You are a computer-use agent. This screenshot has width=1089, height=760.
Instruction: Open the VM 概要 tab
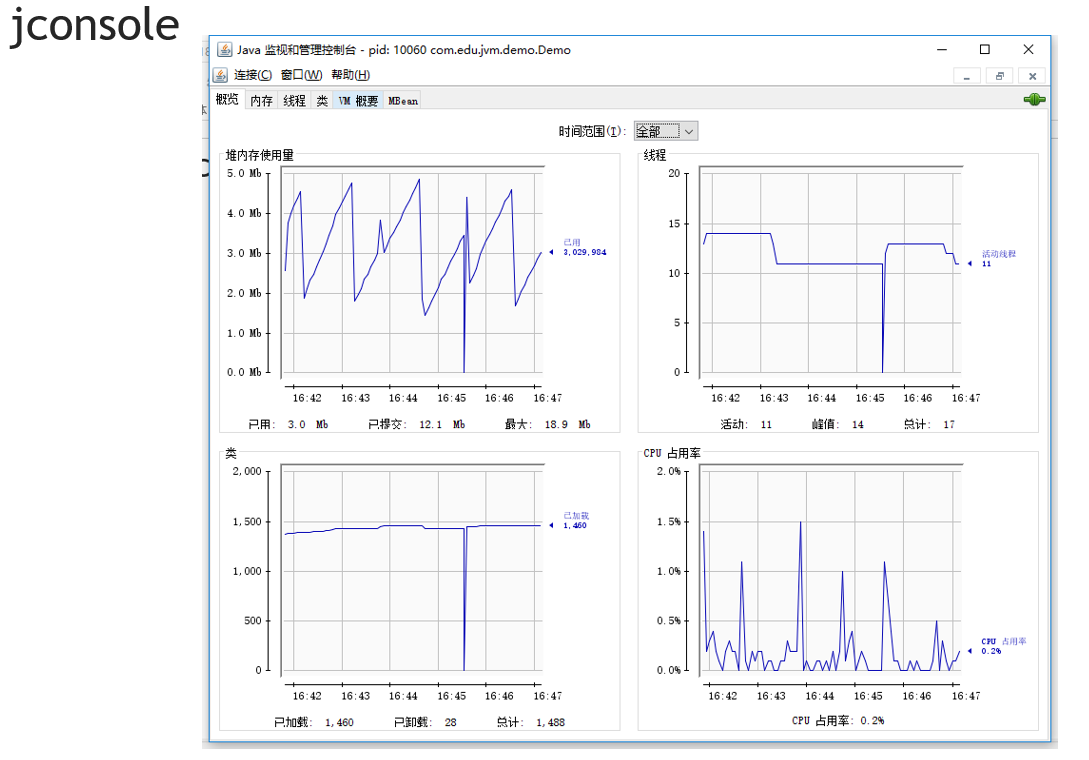pyautogui.click(x=358, y=101)
